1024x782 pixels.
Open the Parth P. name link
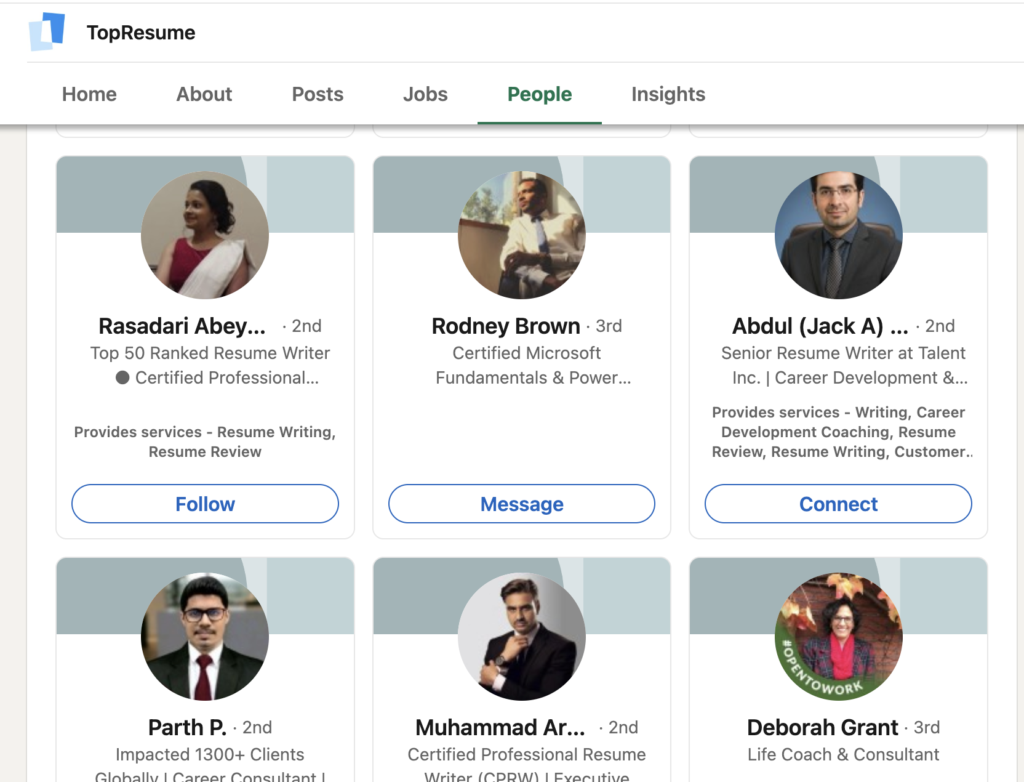[x=187, y=727]
